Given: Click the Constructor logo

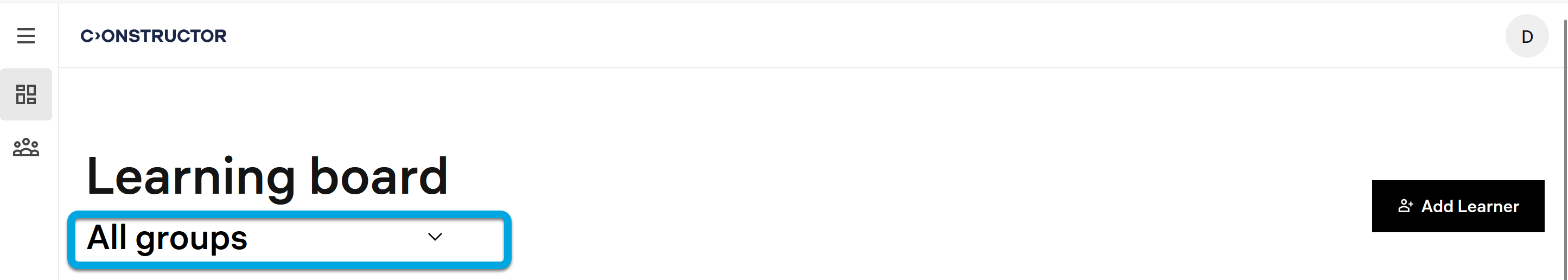Looking at the screenshot, I should click(154, 36).
